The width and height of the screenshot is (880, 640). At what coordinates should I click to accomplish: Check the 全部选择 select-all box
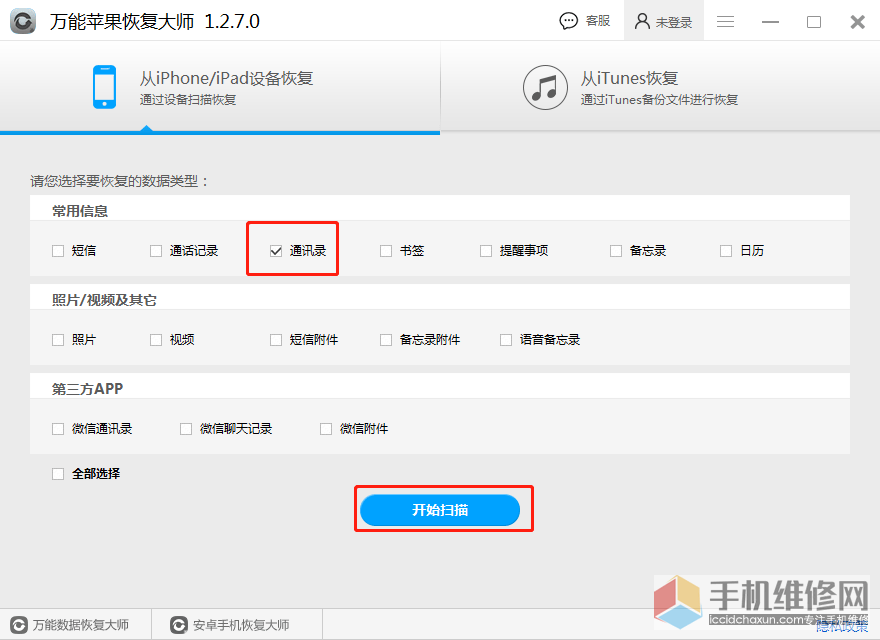point(58,474)
